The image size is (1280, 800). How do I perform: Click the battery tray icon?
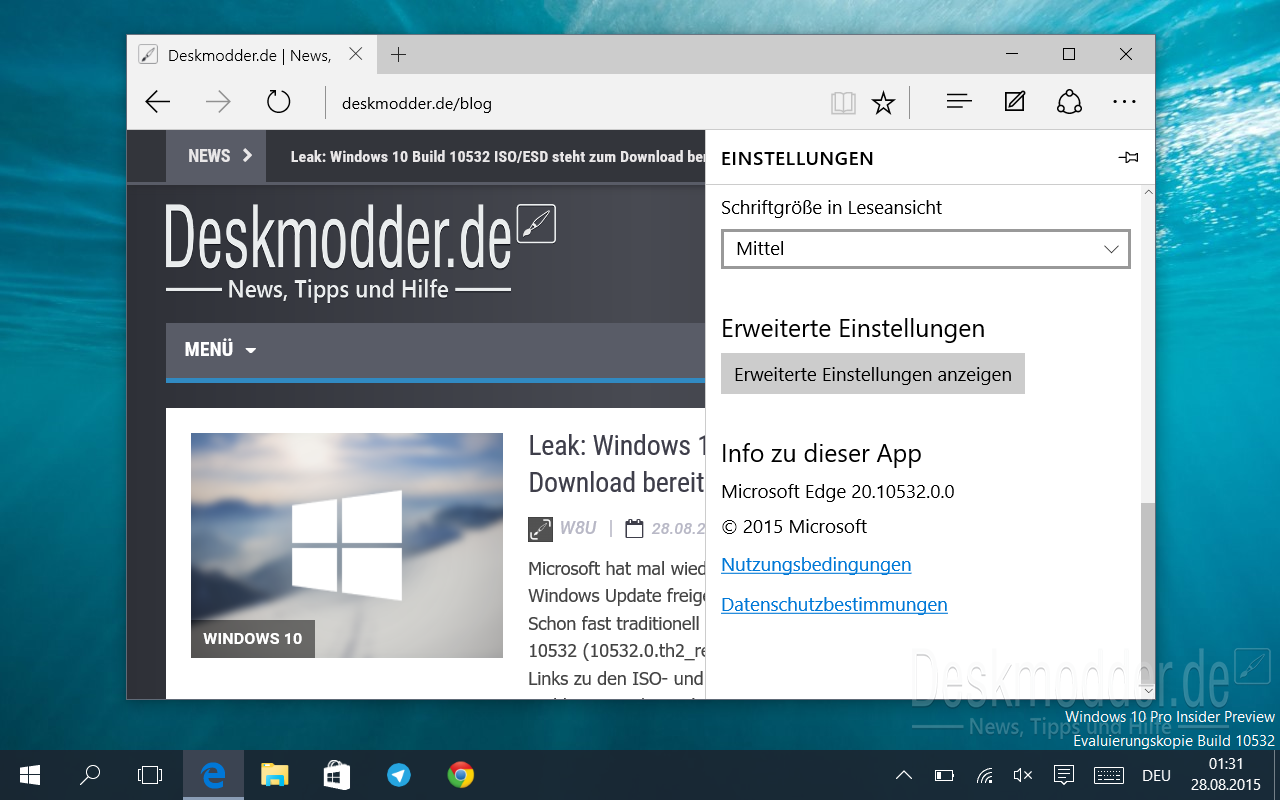pyautogui.click(x=944, y=775)
